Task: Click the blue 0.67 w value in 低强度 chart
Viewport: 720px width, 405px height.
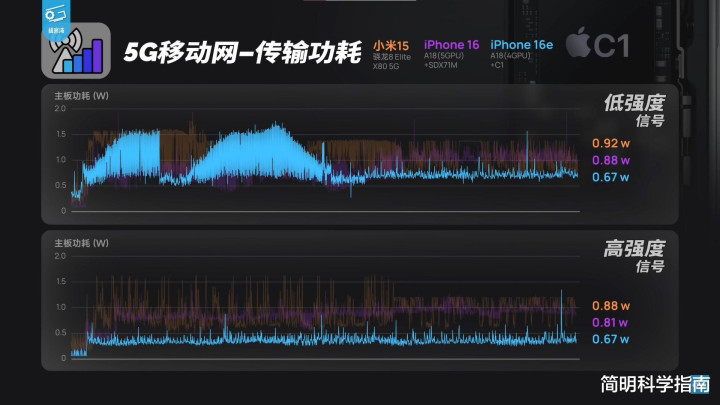Action: click(x=611, y=177)
